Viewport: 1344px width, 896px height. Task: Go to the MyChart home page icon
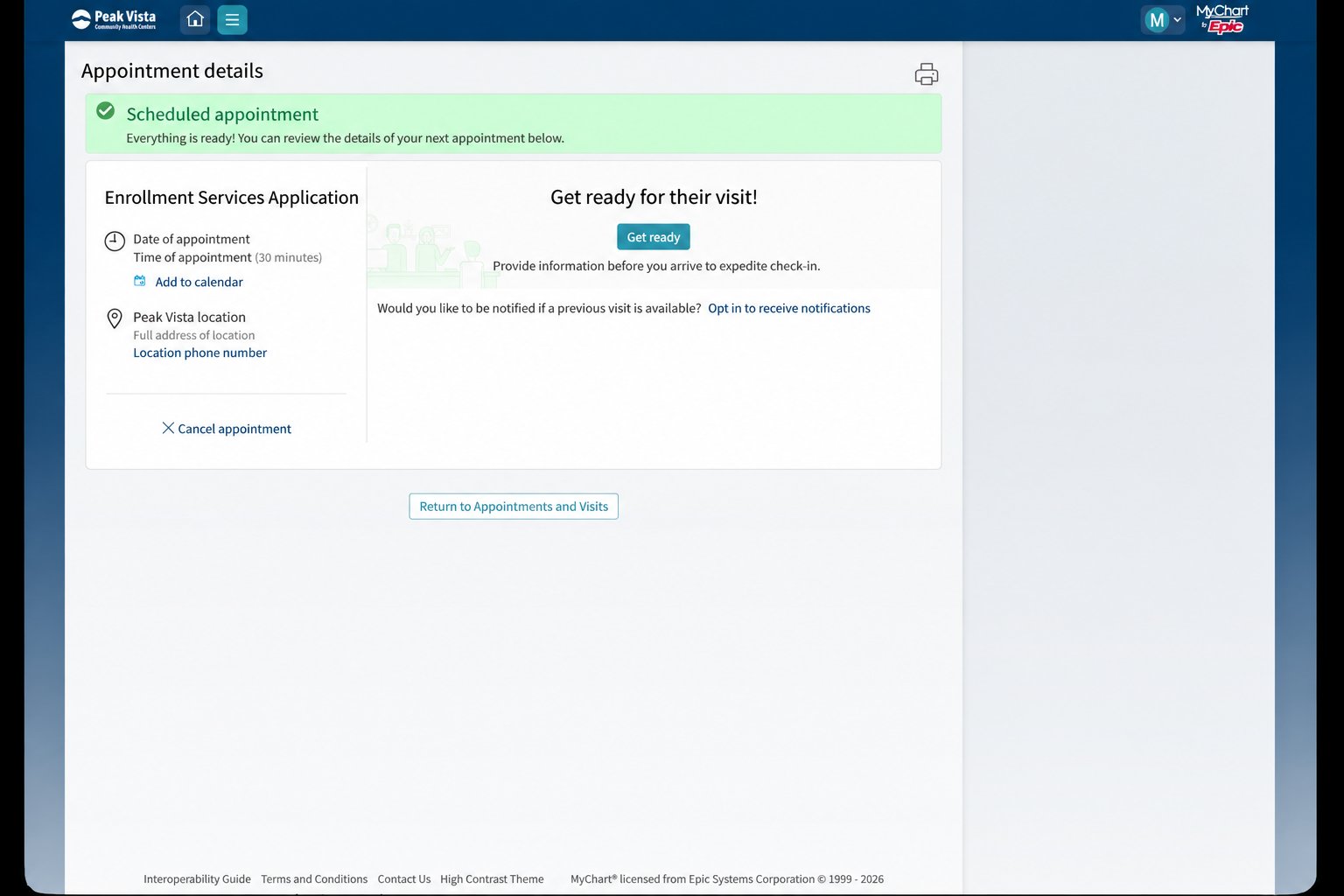click(195, 19)
